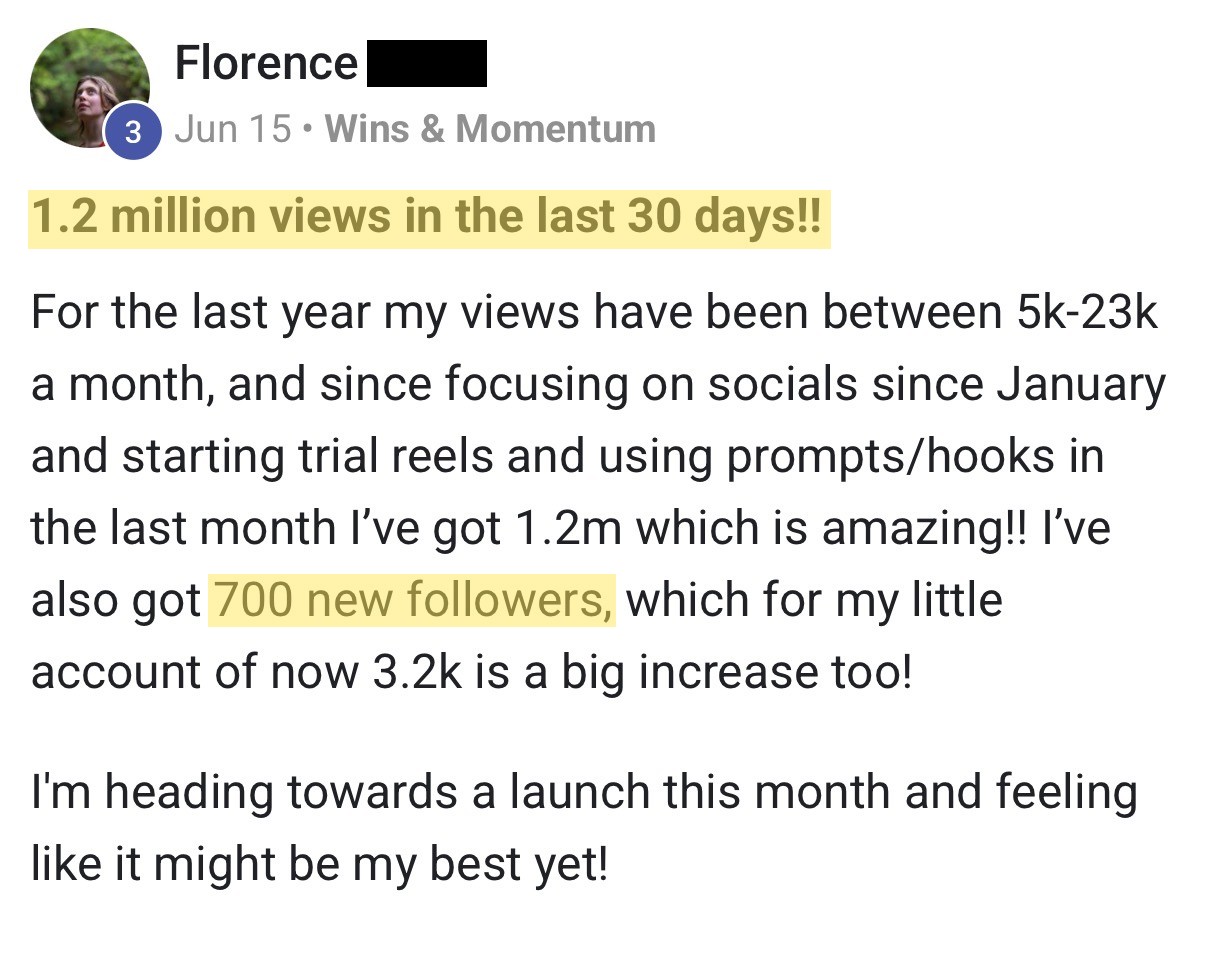
Task: Click the Jun 15 post date
Action: [233, 128]
